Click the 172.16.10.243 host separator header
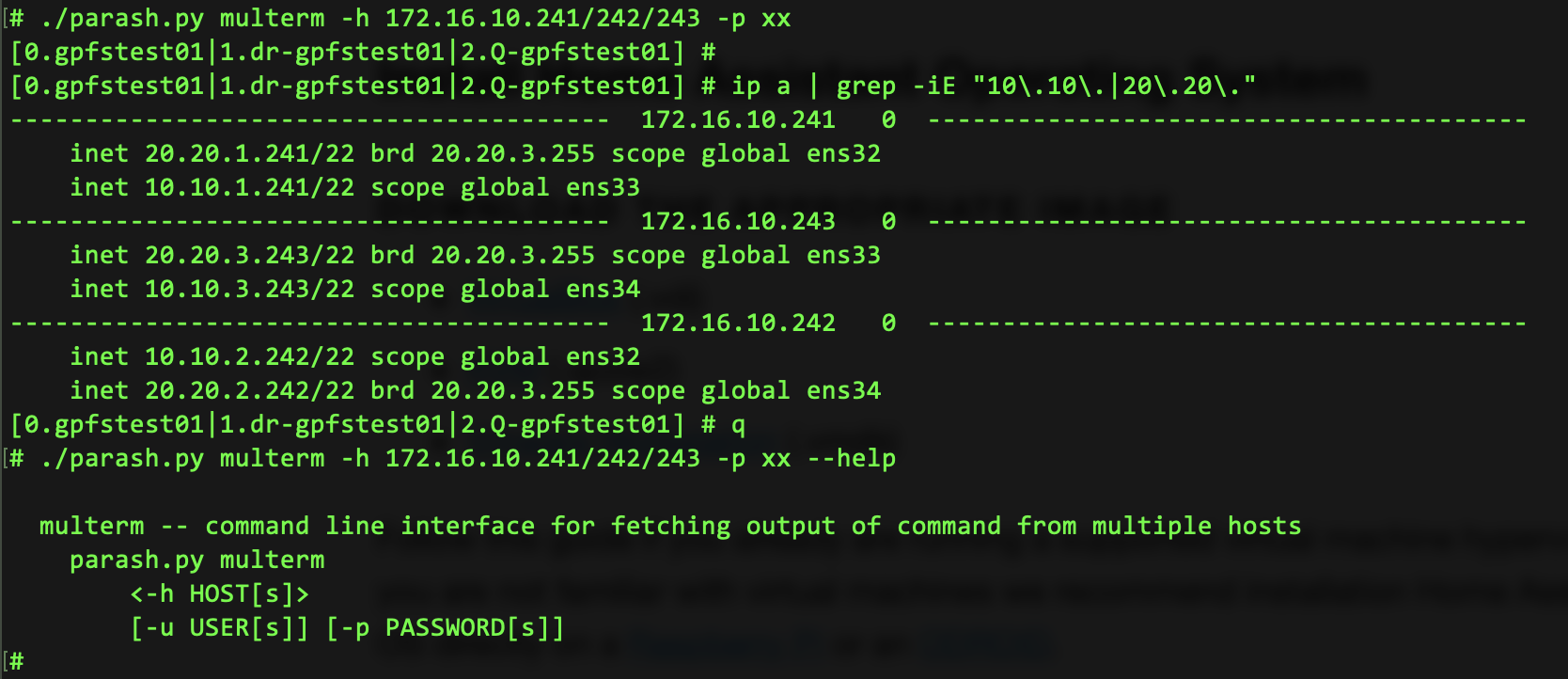 tap(738, 222)
